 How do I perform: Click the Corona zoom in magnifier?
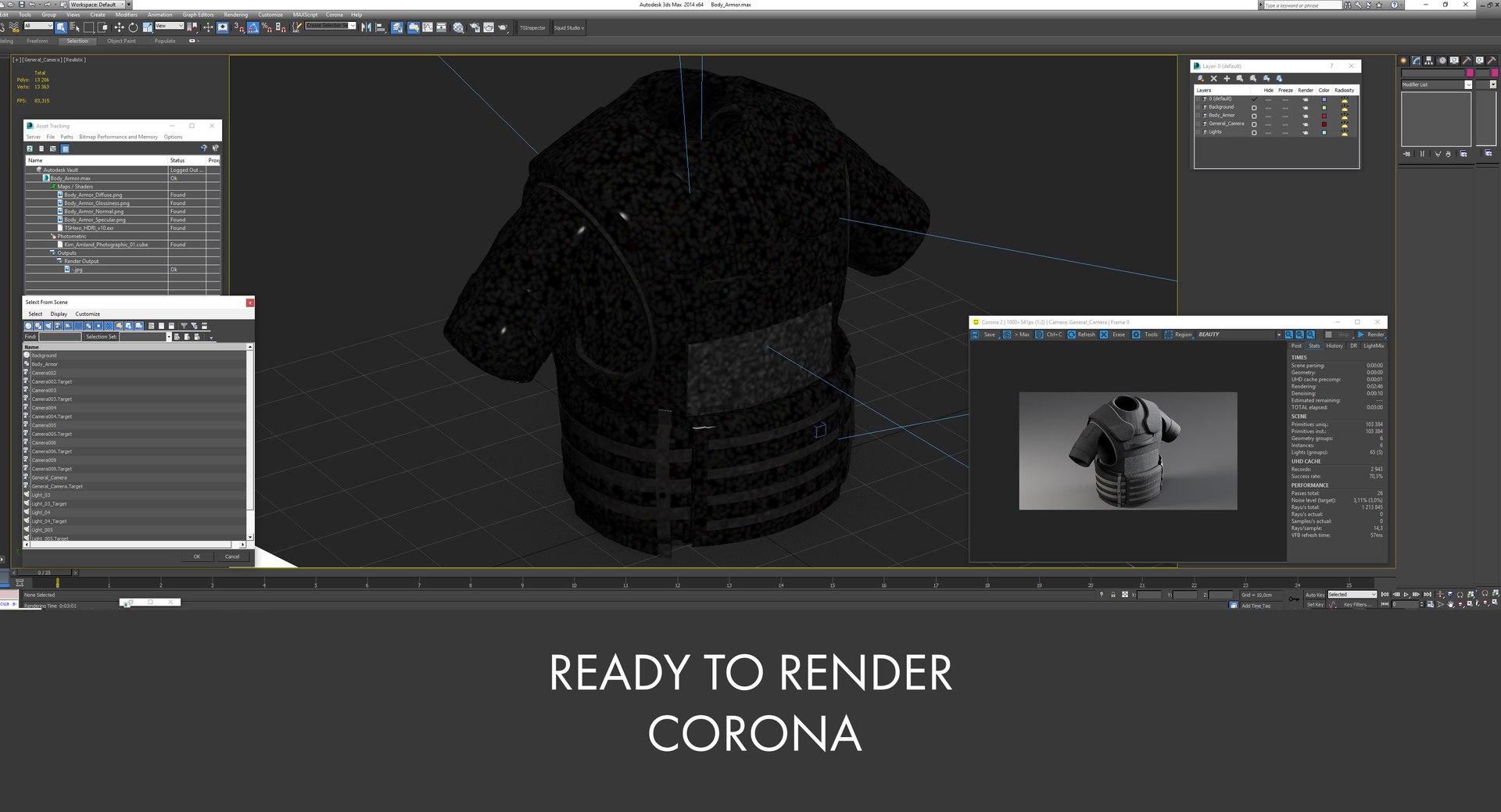tap(1289, 334)
